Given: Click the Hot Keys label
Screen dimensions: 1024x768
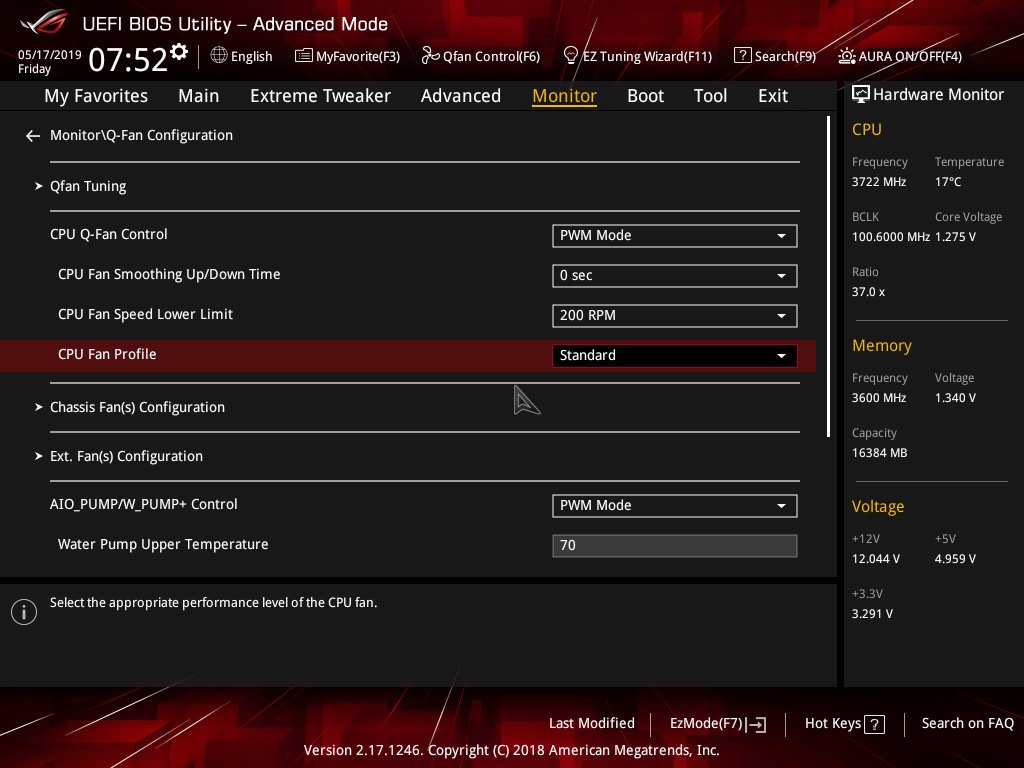Looking at the screenshot, I should coord(833,724).
